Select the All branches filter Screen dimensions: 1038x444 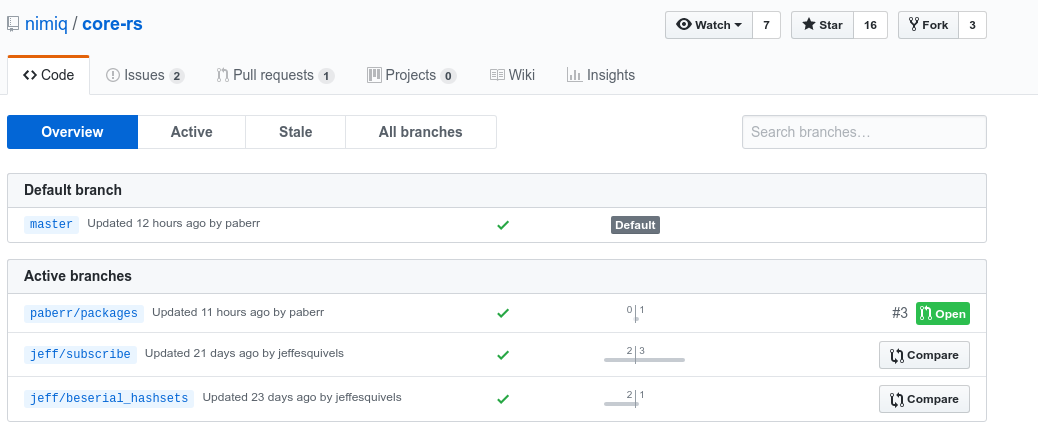(x=420, y=132)
